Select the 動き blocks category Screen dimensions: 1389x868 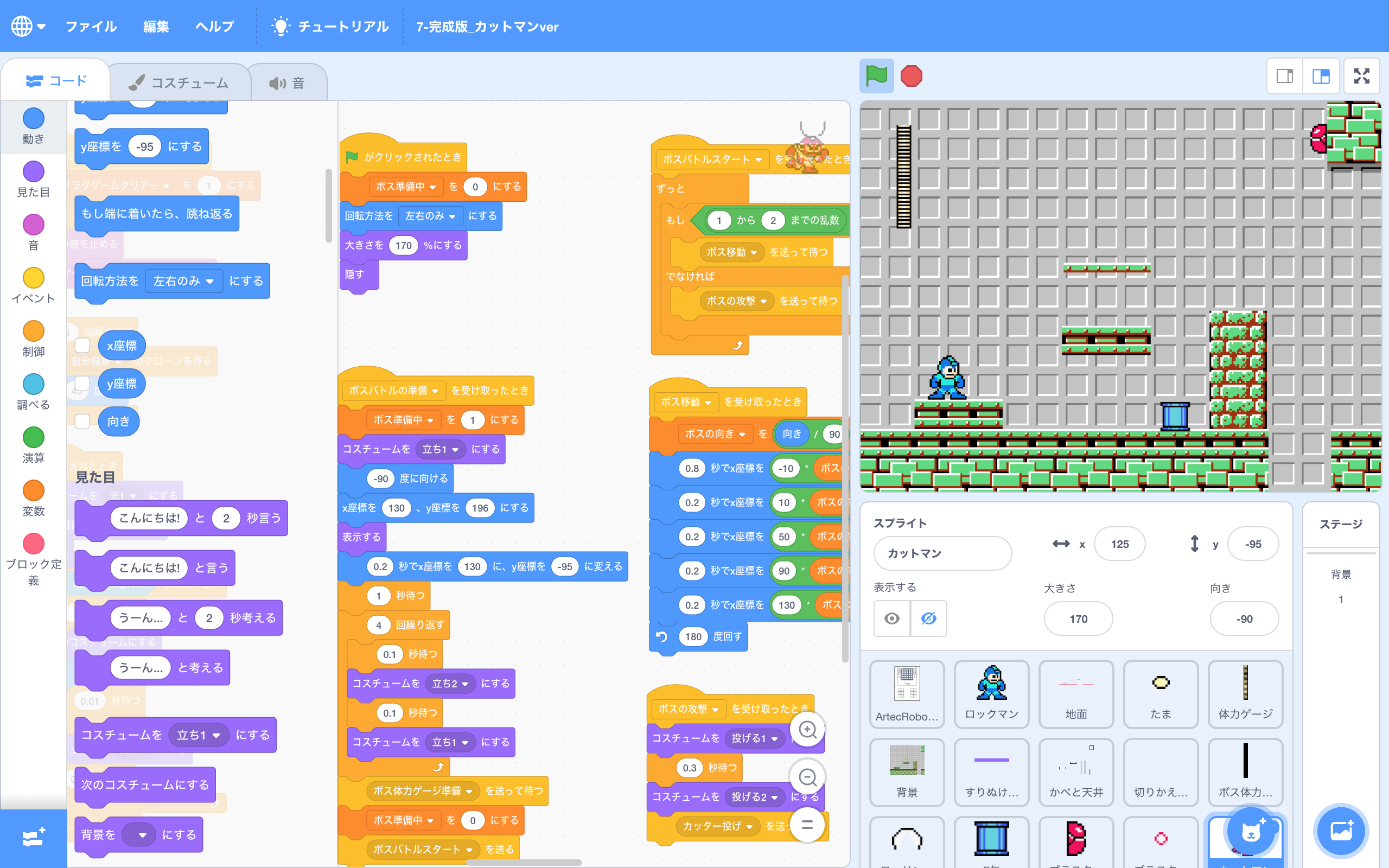click(x=33, y=127)
